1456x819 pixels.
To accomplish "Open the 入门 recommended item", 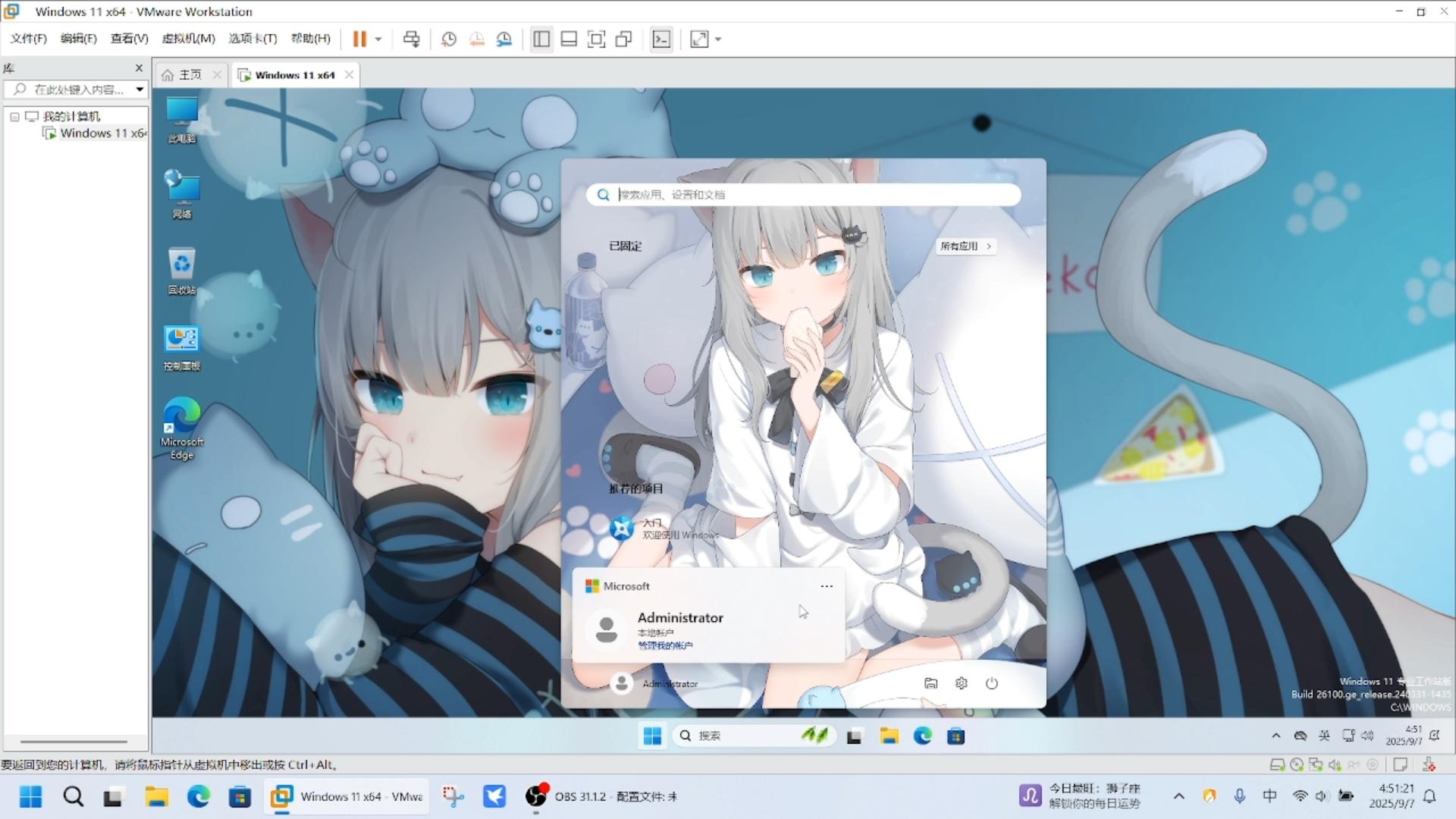I will (x=664, y=529).
